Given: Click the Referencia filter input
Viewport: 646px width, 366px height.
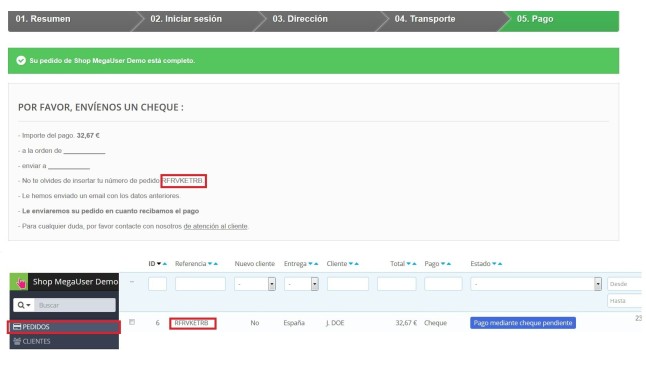Looking at the screenshot, I should [200, 284].
